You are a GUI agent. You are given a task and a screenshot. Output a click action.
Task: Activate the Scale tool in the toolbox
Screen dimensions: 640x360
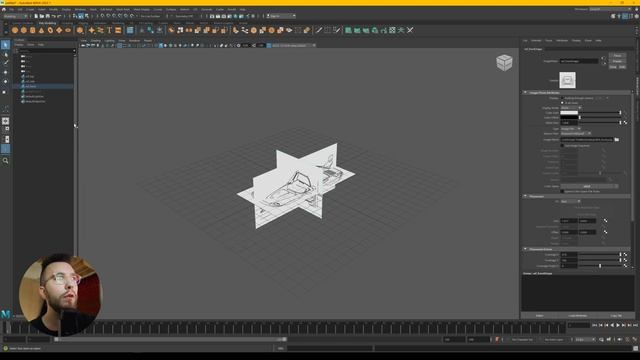5,91
